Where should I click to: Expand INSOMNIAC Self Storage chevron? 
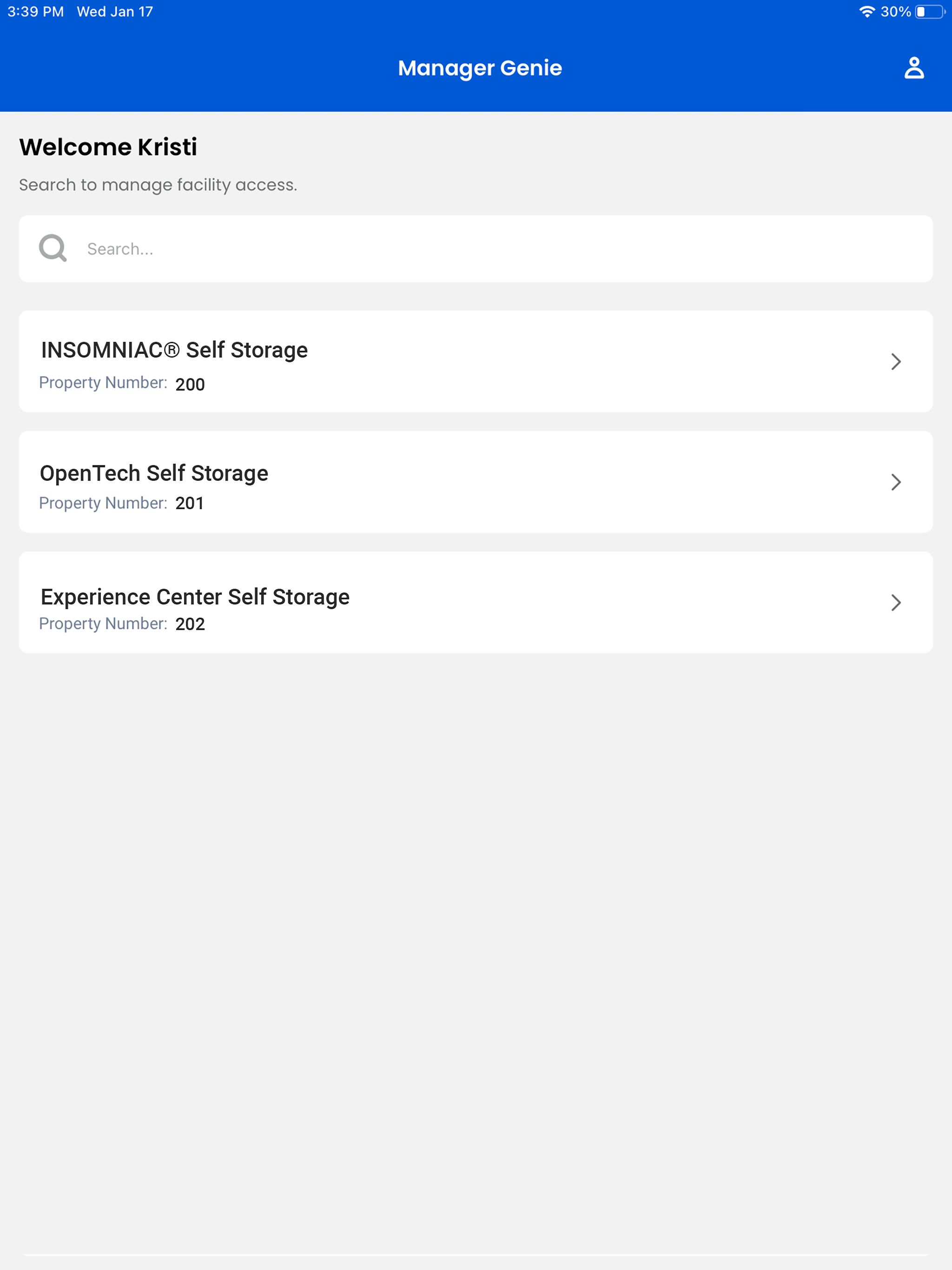(896, 361)
